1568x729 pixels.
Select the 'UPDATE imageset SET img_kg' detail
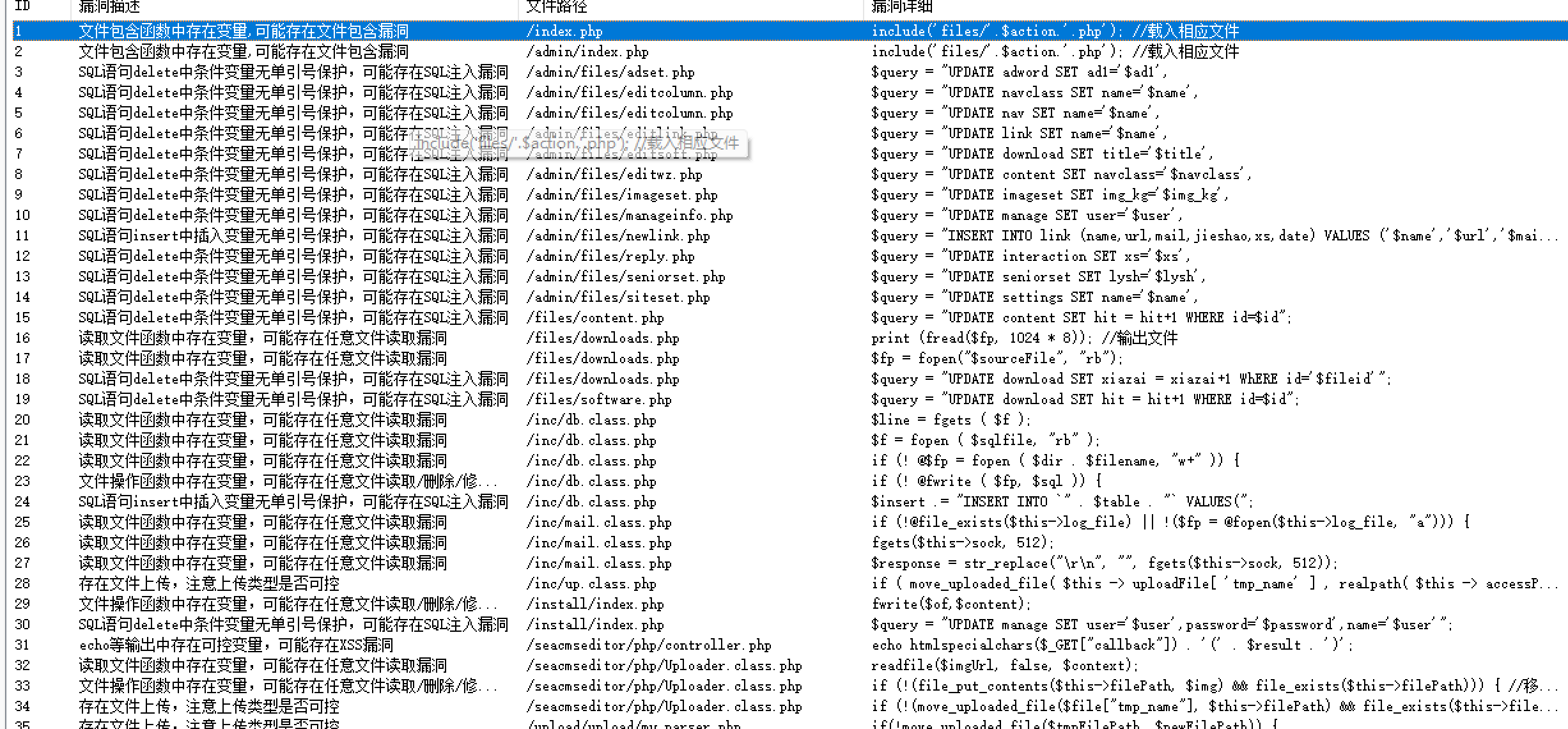click(1050, 194)
